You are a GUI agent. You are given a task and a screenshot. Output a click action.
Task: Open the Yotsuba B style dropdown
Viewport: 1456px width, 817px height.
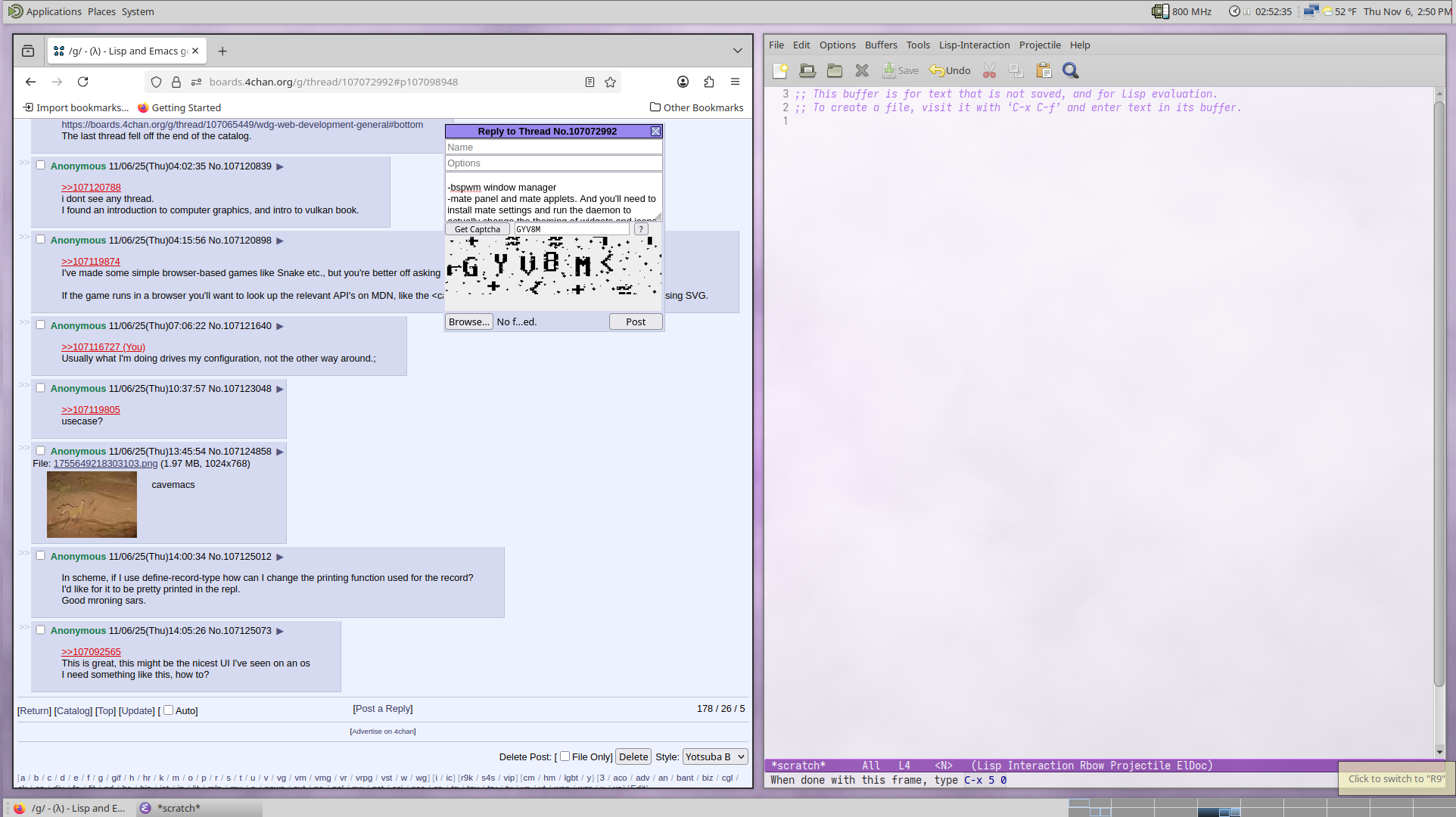(x=714, y=756)
